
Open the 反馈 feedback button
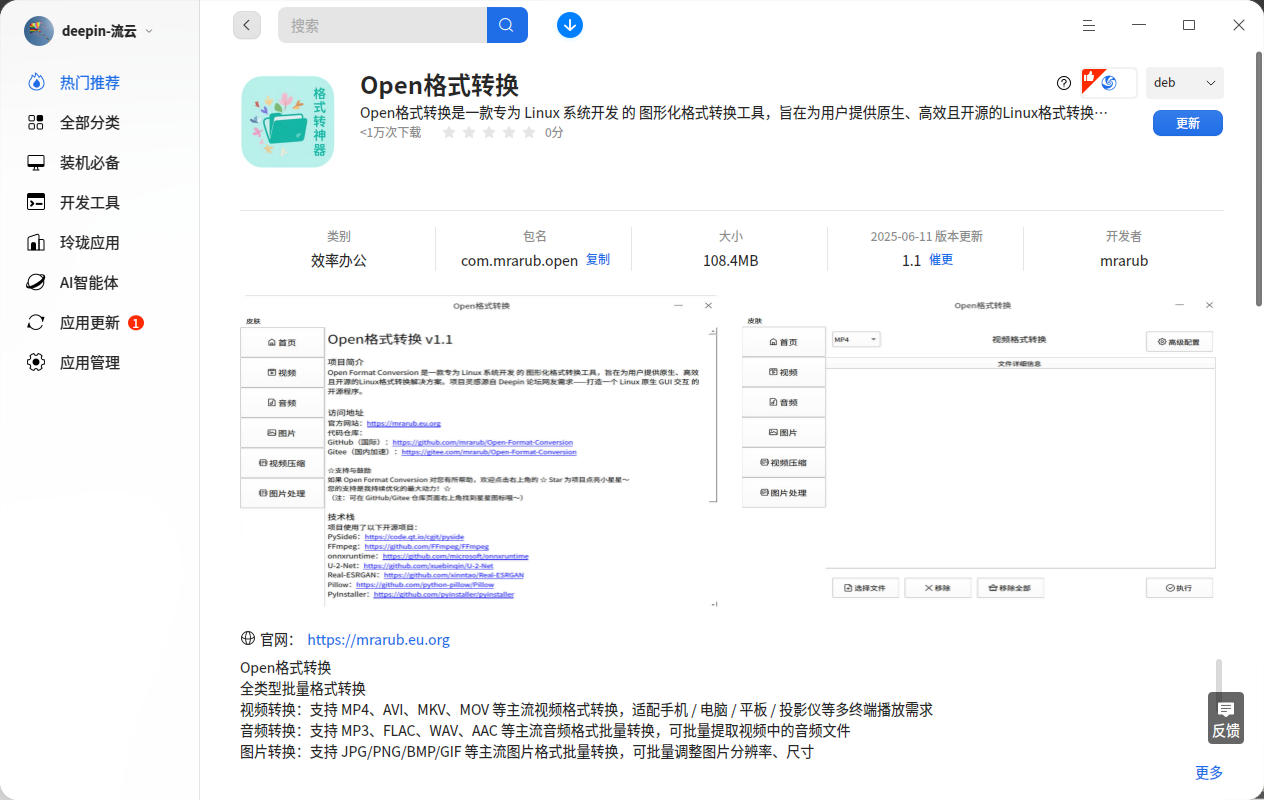(1226, 718)
